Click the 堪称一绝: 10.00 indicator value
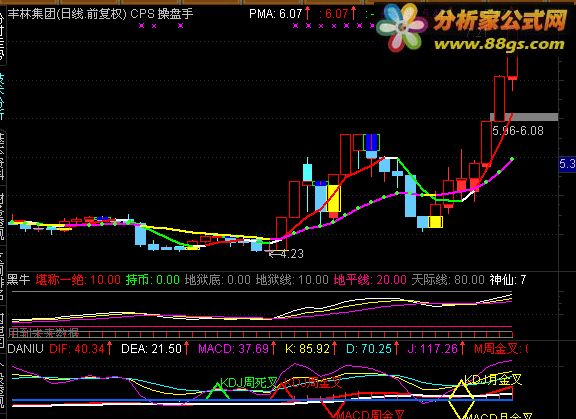 pos(78,280)
